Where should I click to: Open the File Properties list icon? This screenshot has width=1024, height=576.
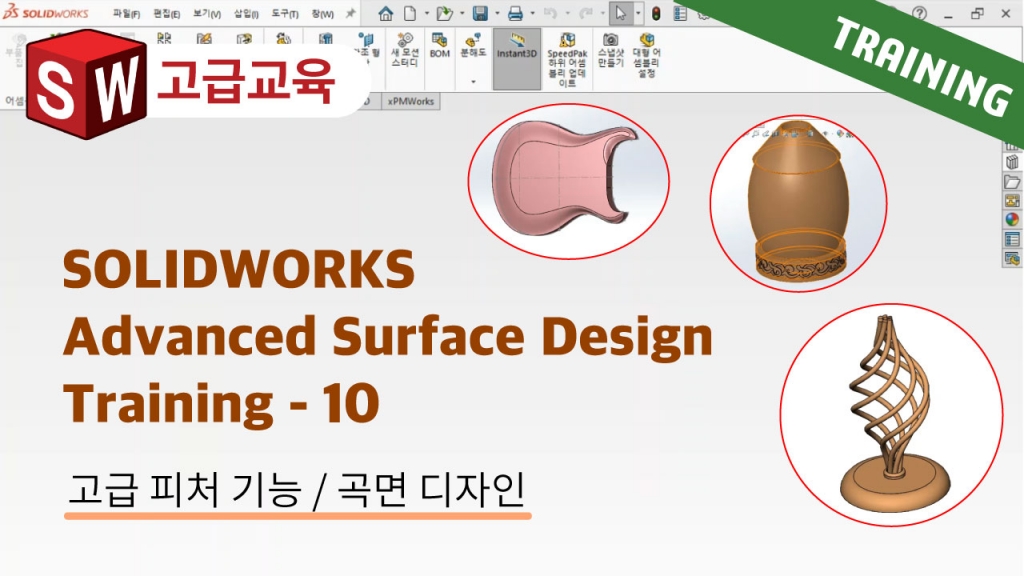tap(680, 13)
